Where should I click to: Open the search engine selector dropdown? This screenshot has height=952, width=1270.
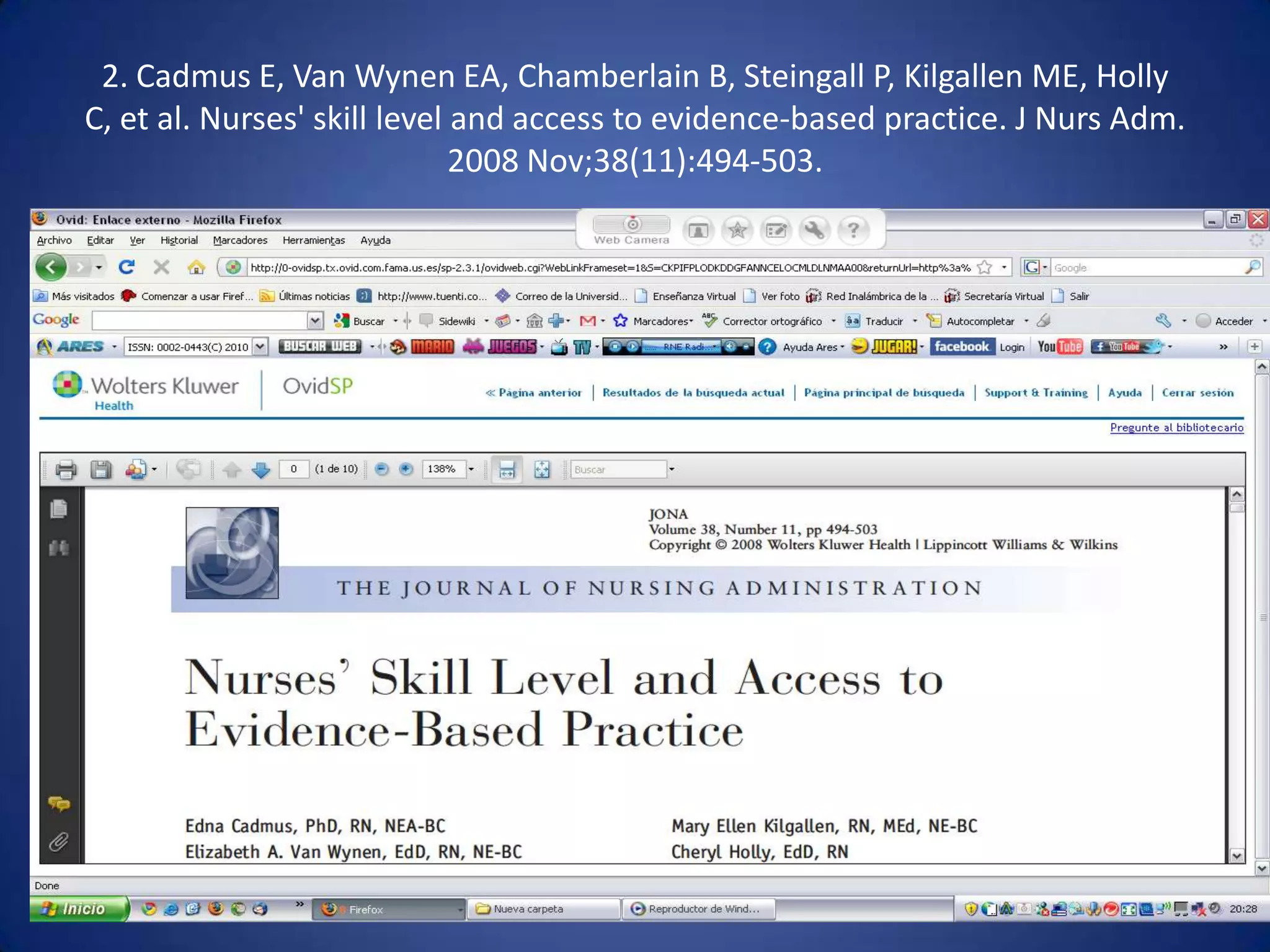[1045, 268]
